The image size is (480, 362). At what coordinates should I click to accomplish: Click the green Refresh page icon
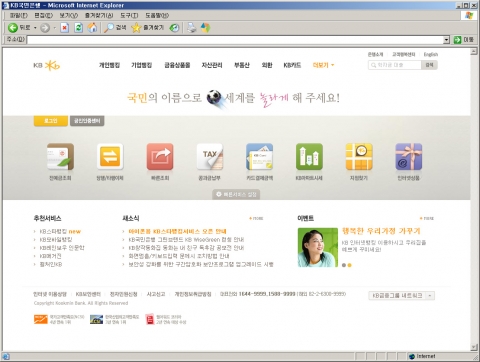(78, 28)
